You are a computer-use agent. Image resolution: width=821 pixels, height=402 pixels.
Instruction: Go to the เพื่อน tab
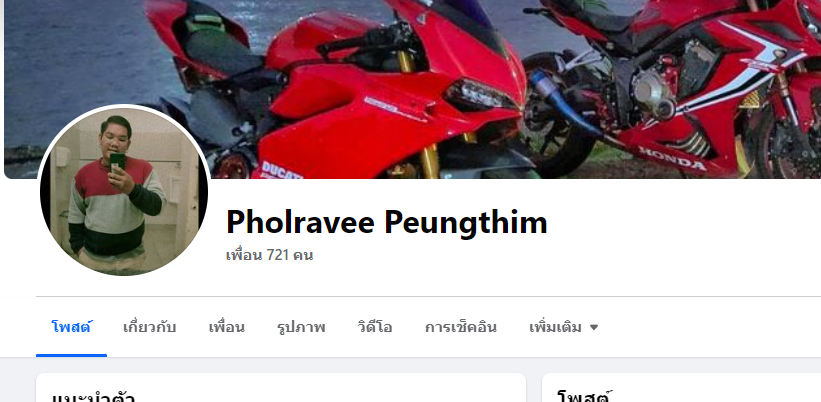[x=226, y=327]
